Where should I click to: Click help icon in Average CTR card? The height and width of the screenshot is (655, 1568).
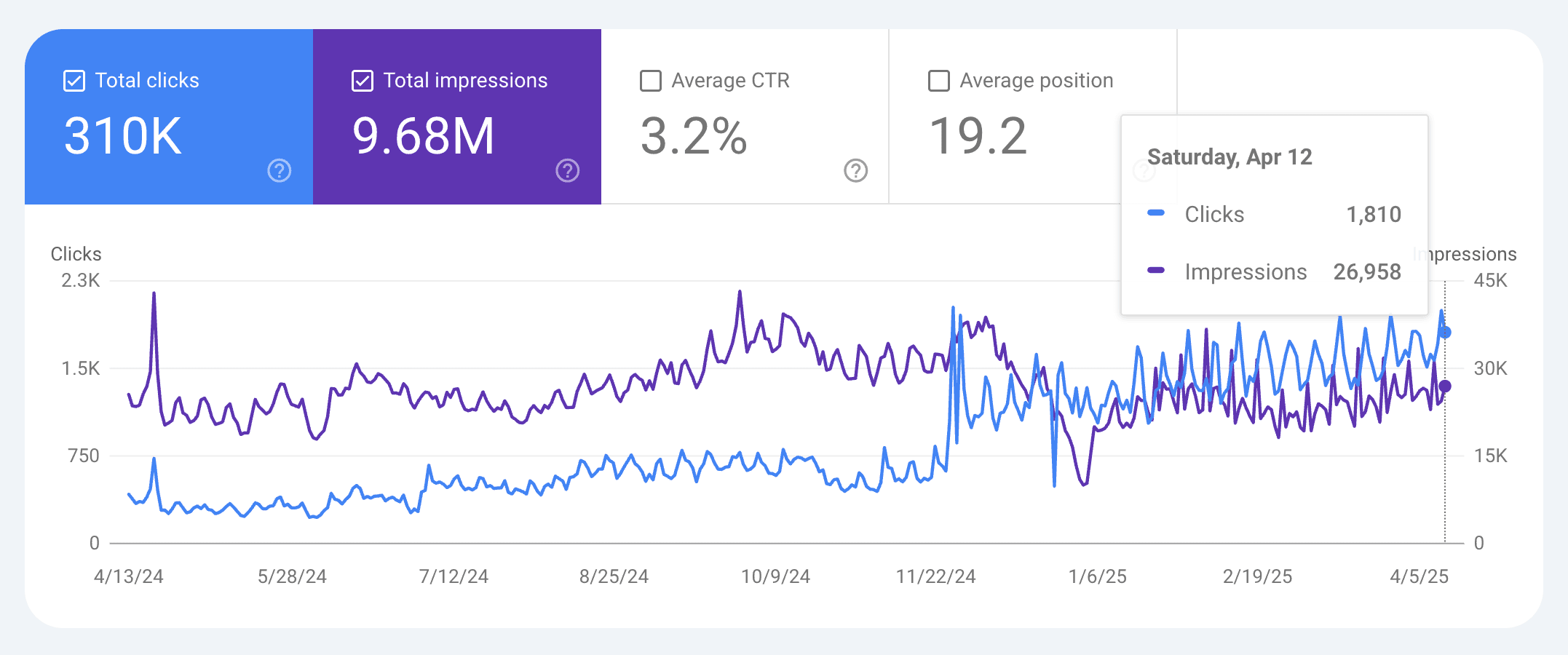click(855, 171)
